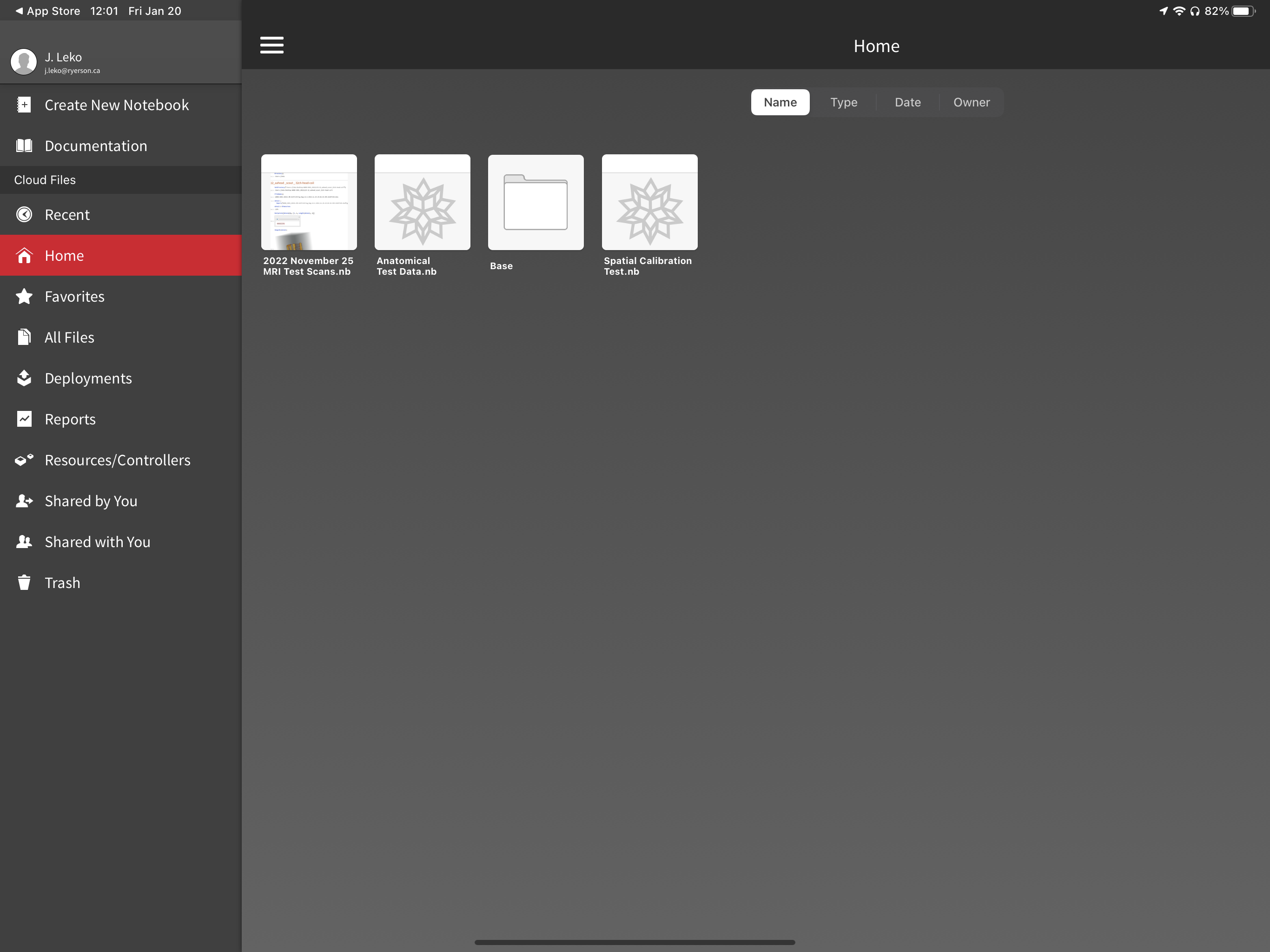Screen dimensions: 1270x952
Task: Open Recent cloud files
Action: [68, 214]
